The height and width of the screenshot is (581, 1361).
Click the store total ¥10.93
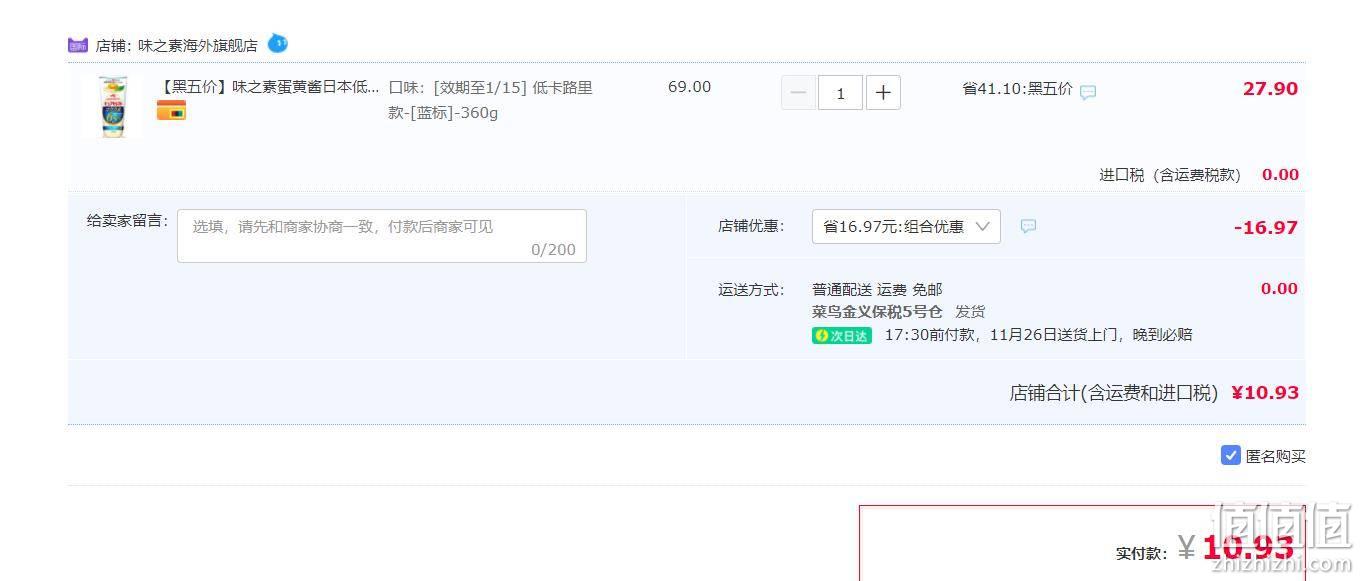click(x=1265, y=393)
